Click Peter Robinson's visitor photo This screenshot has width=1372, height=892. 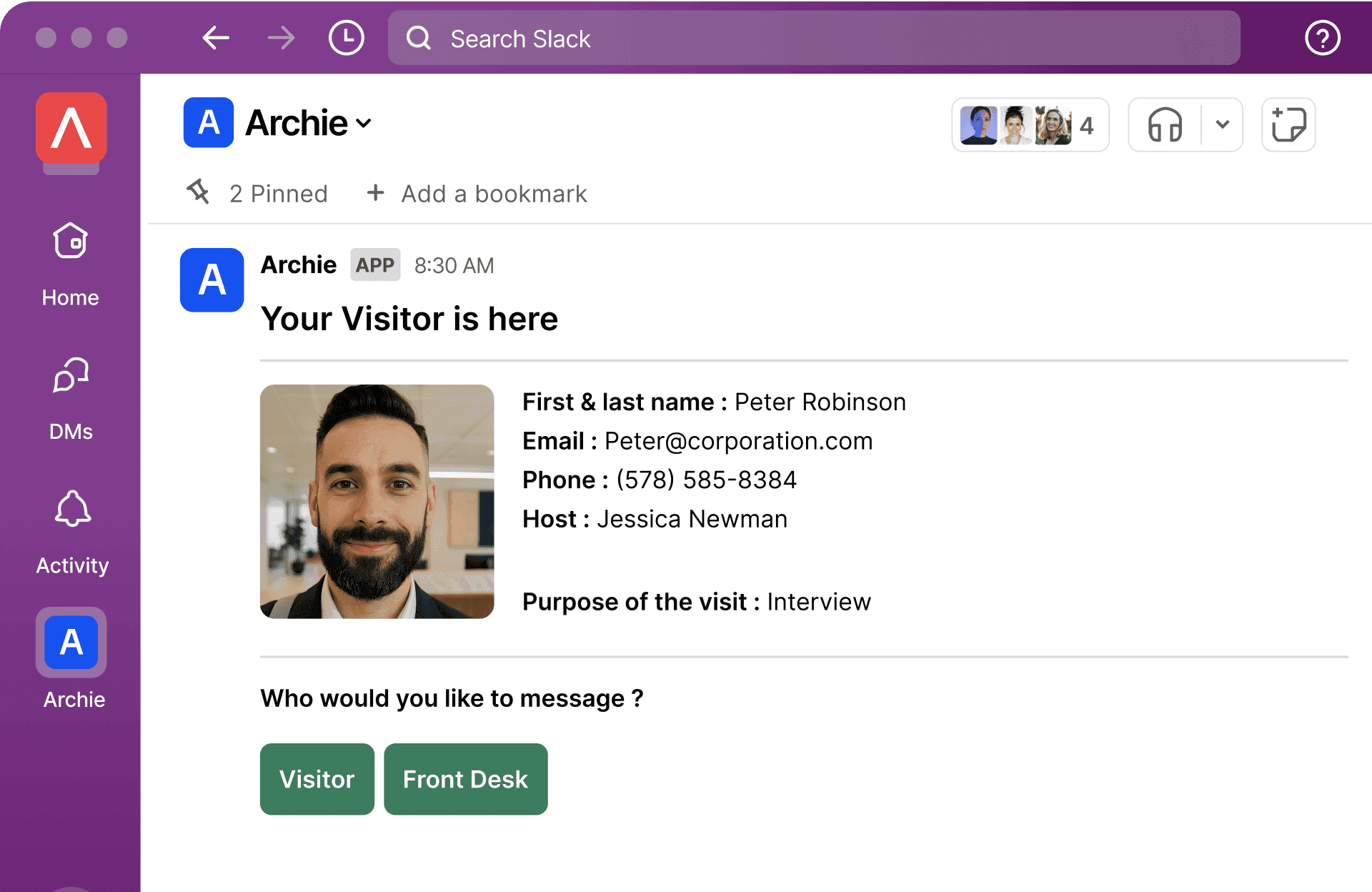point(377,500)
